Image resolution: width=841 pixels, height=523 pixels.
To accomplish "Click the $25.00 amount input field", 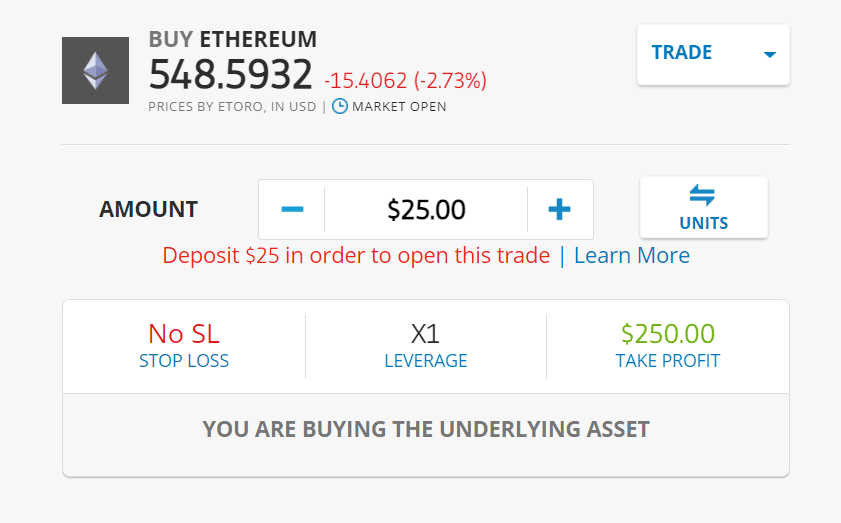I will point(426,209).
